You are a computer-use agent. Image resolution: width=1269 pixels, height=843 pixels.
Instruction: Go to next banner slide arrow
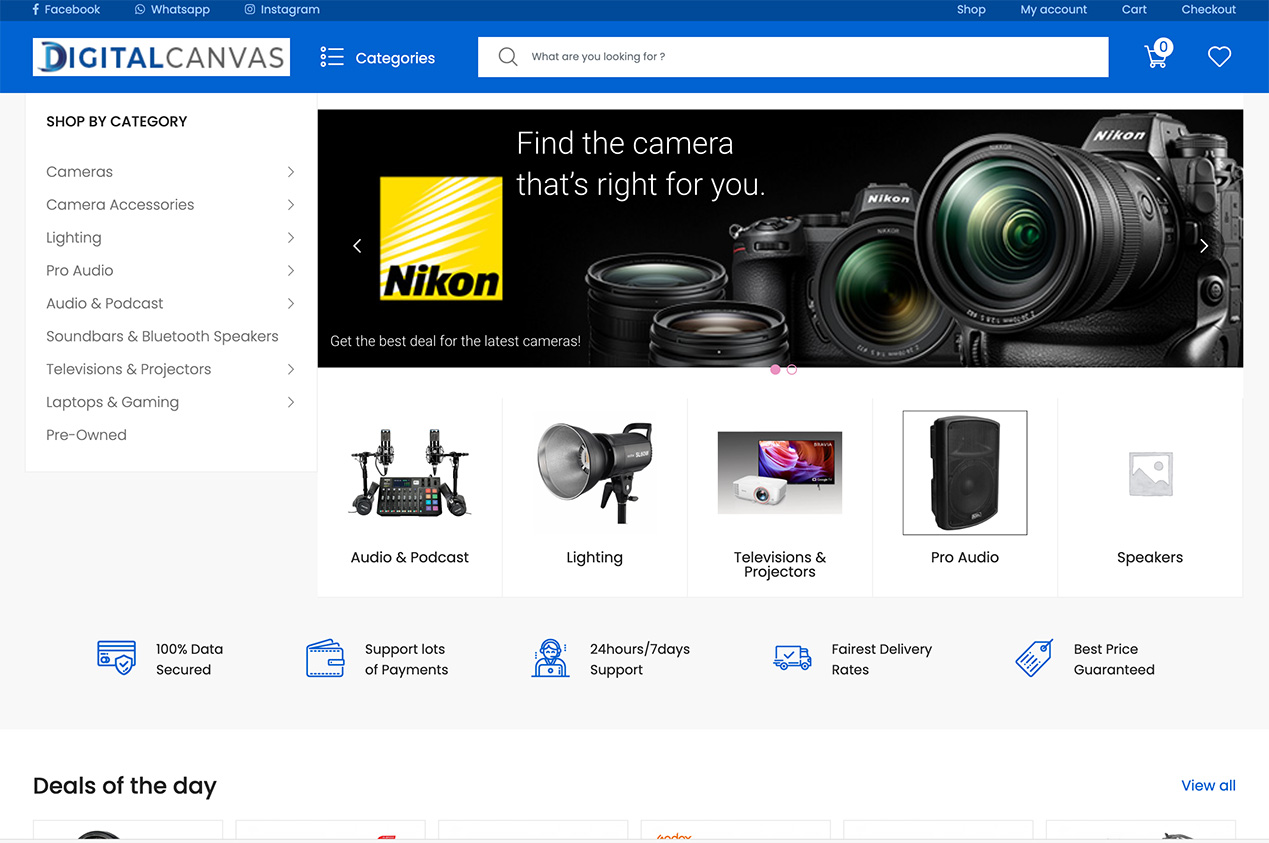click(x=1204, y=246)
